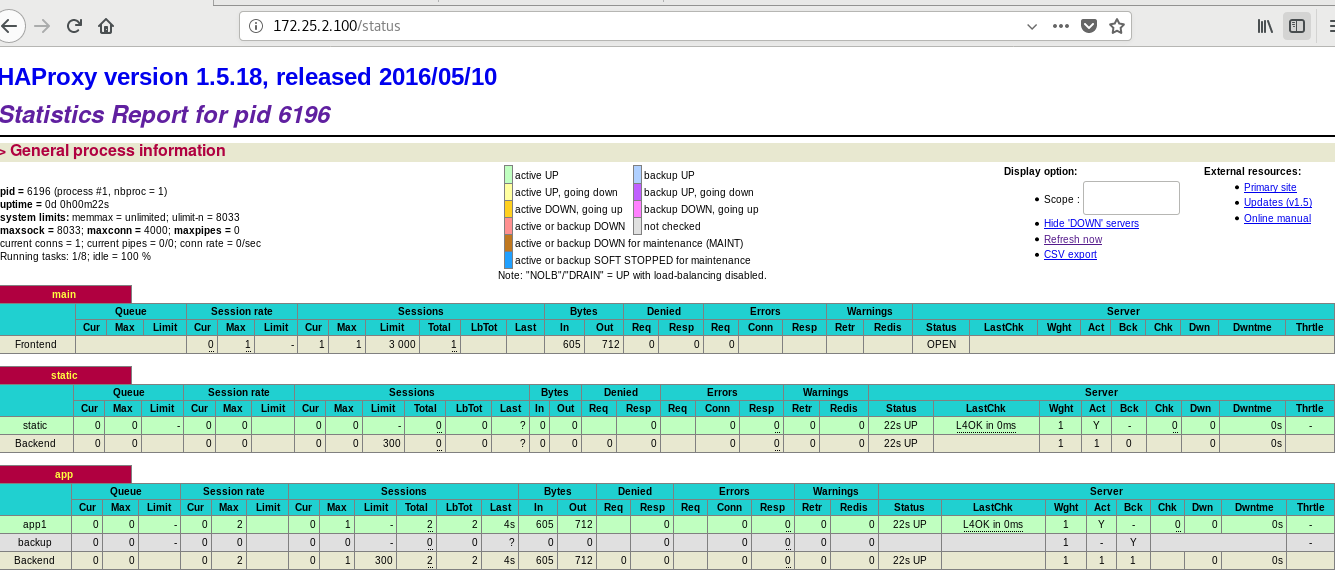
Task: Open the Online manual link
Action: 1277,218
